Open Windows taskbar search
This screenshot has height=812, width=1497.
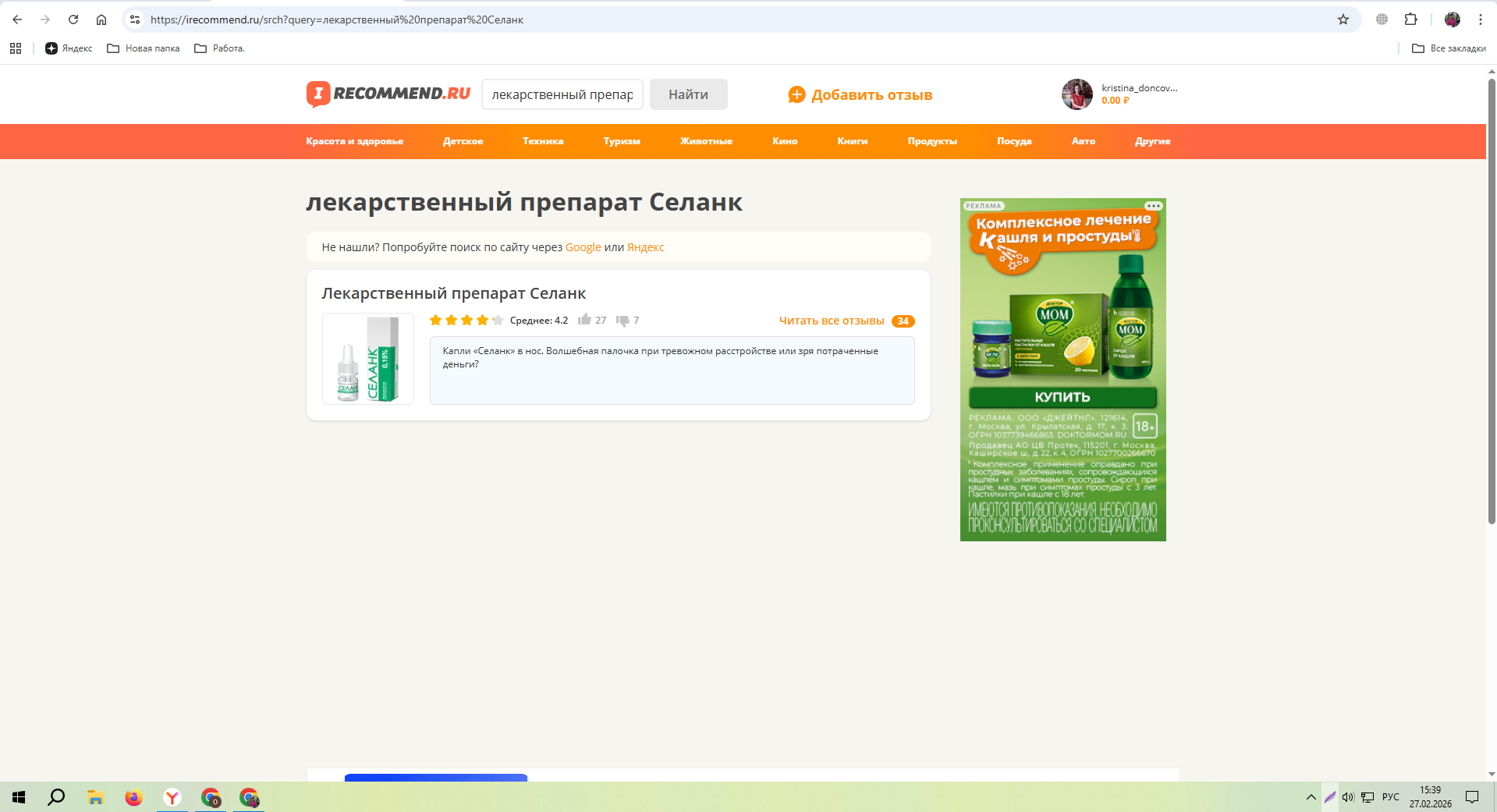pyautogui.click(x=56, y=797)
